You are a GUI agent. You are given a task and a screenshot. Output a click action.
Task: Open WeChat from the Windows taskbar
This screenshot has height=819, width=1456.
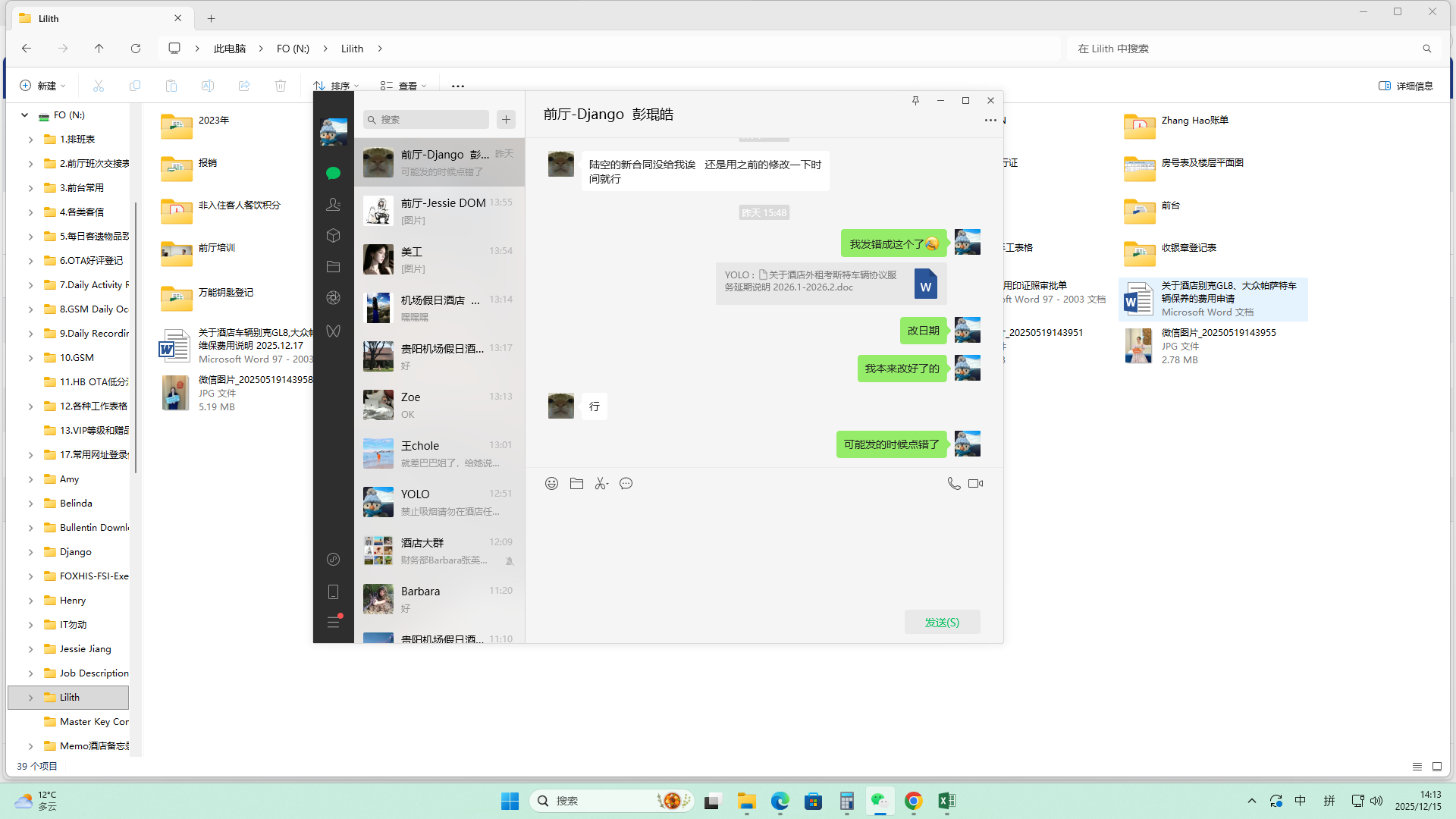tap(880, 801)
